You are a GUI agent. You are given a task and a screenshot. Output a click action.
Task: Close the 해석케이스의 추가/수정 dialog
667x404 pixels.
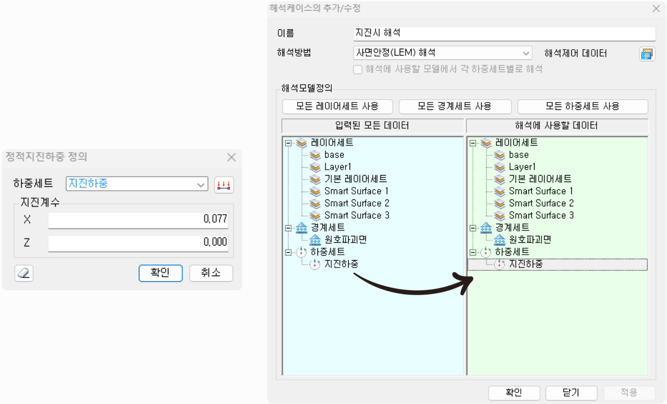click(656, 9)
